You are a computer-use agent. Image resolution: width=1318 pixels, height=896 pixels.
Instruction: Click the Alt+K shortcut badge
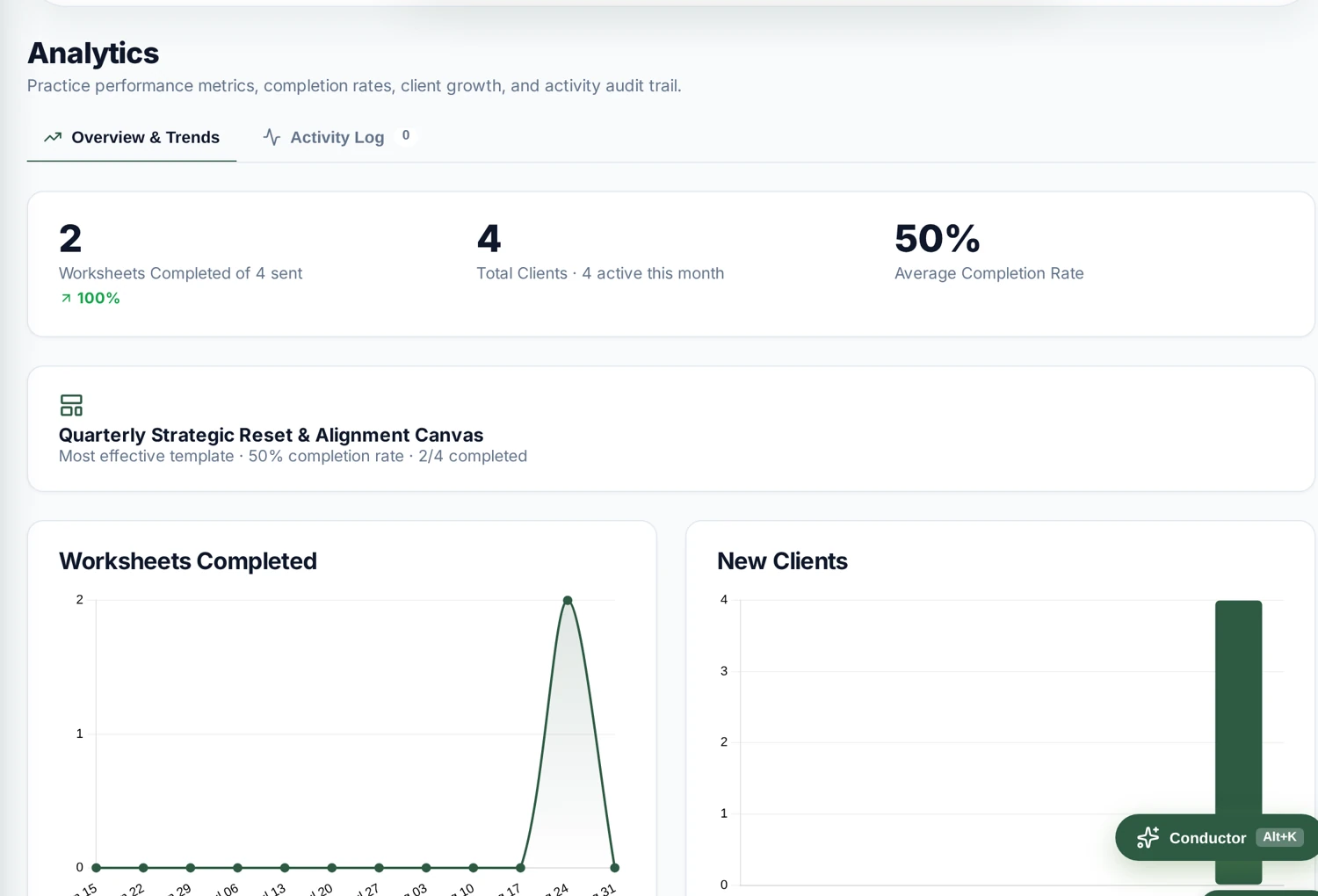pos(1279,837)
